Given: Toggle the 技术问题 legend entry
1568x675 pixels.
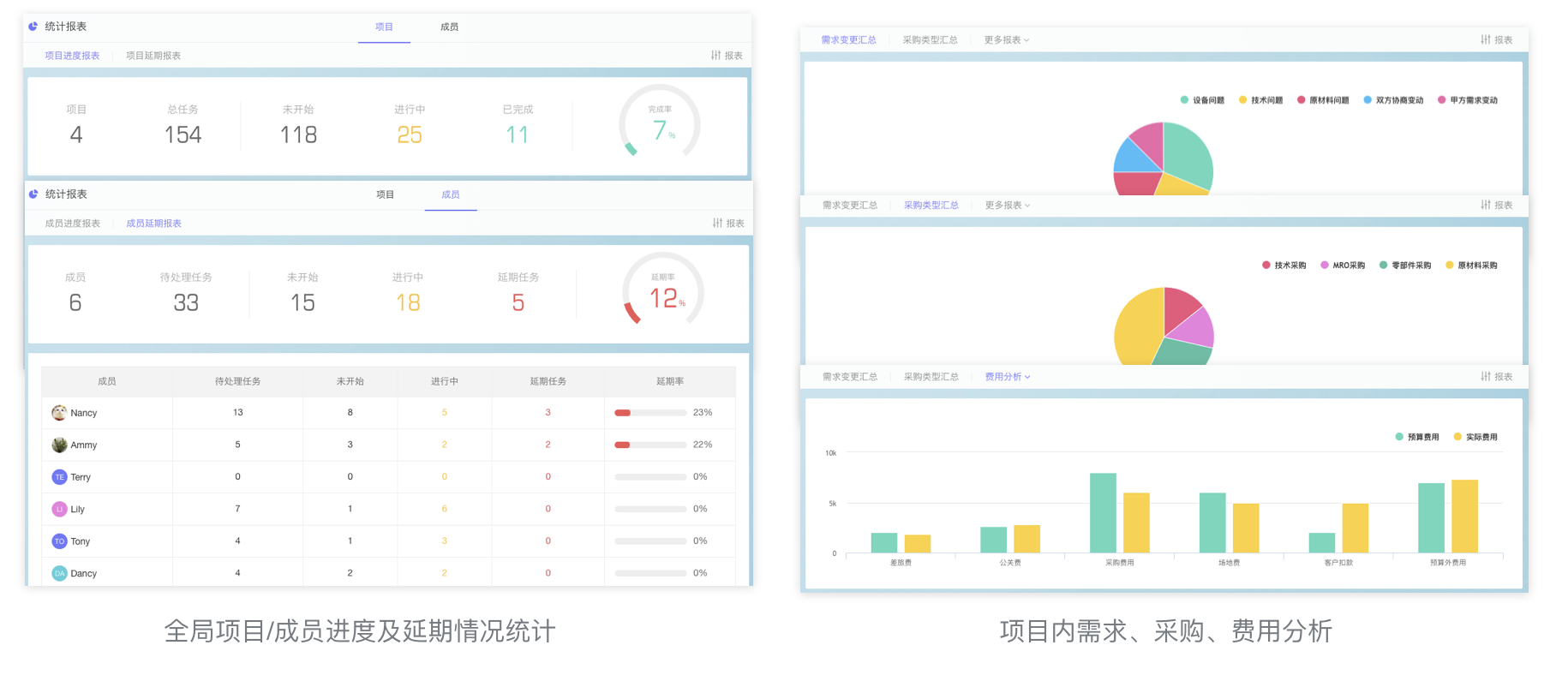Looking at the screenshot, I should tap(1260, 100).
